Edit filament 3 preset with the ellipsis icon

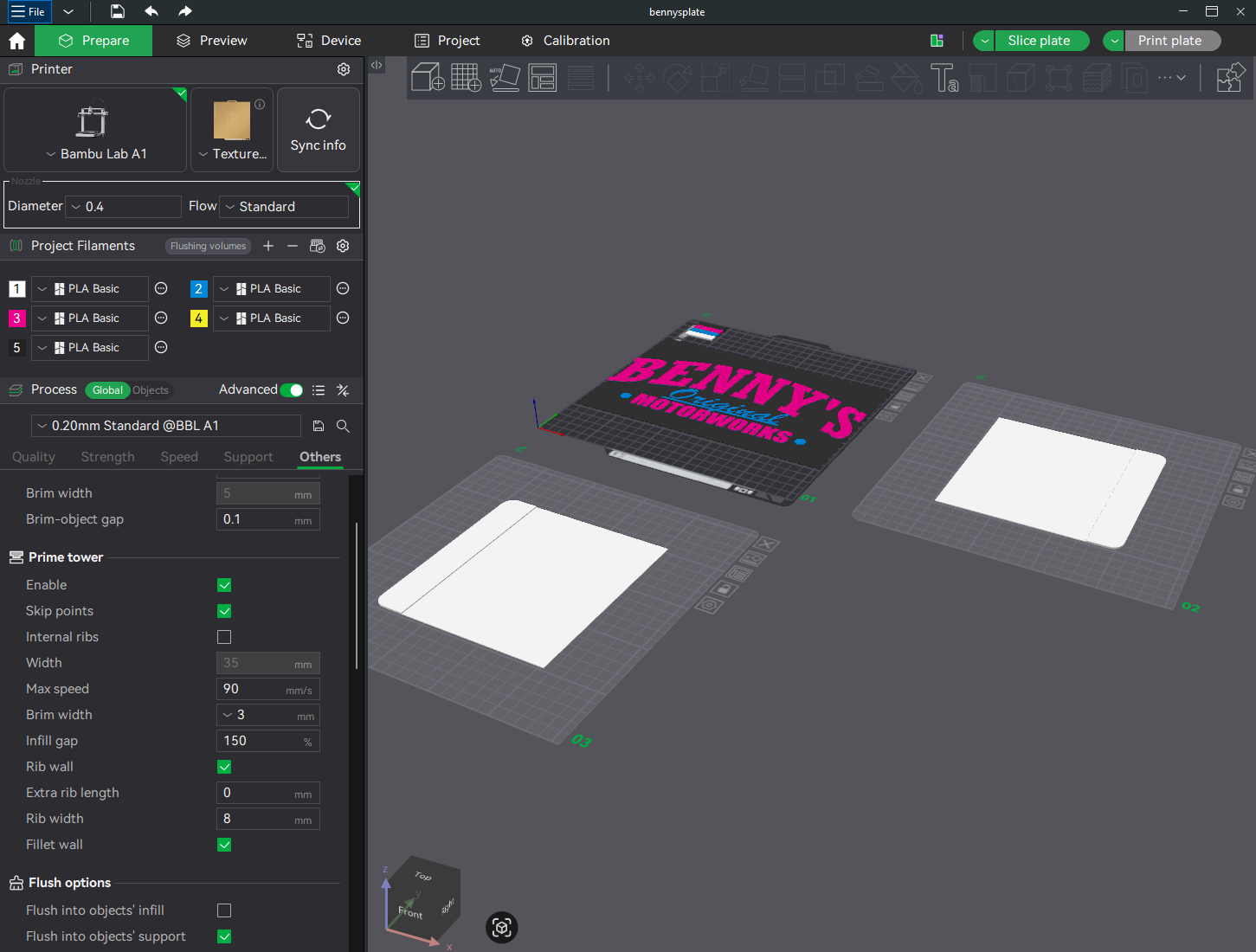(161, 318)
